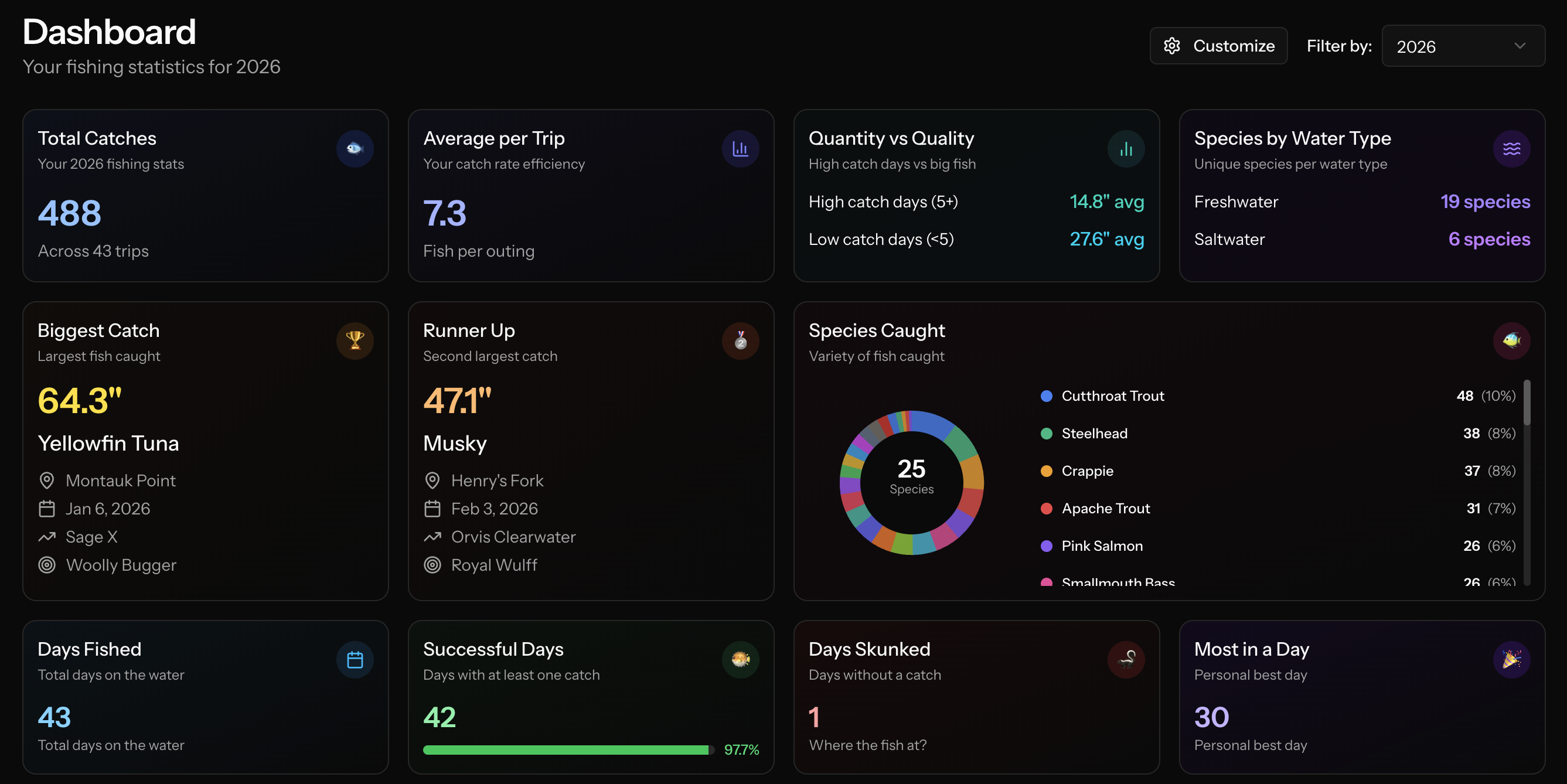This screenshot has height=784, width=1567.
Task: Click the teal chart icon on Quantity vs Quality
Action: coord(1125,148)
